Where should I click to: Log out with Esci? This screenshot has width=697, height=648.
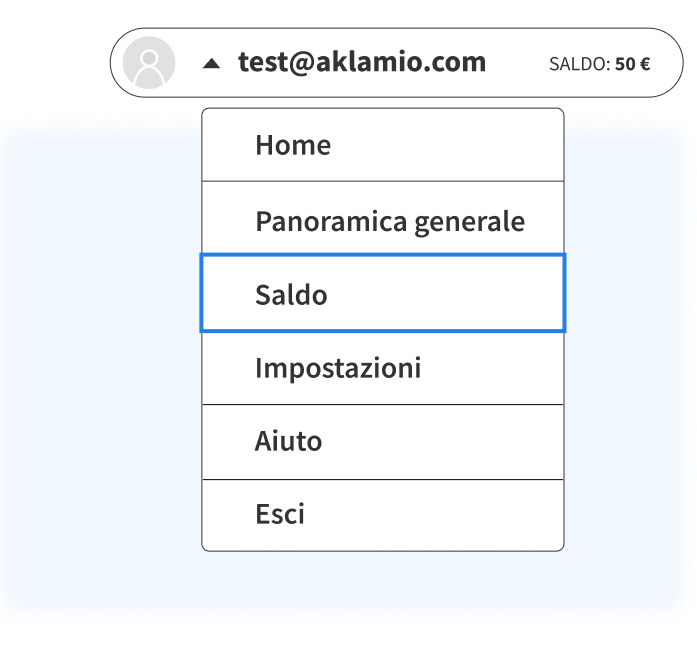pos(383,515)
